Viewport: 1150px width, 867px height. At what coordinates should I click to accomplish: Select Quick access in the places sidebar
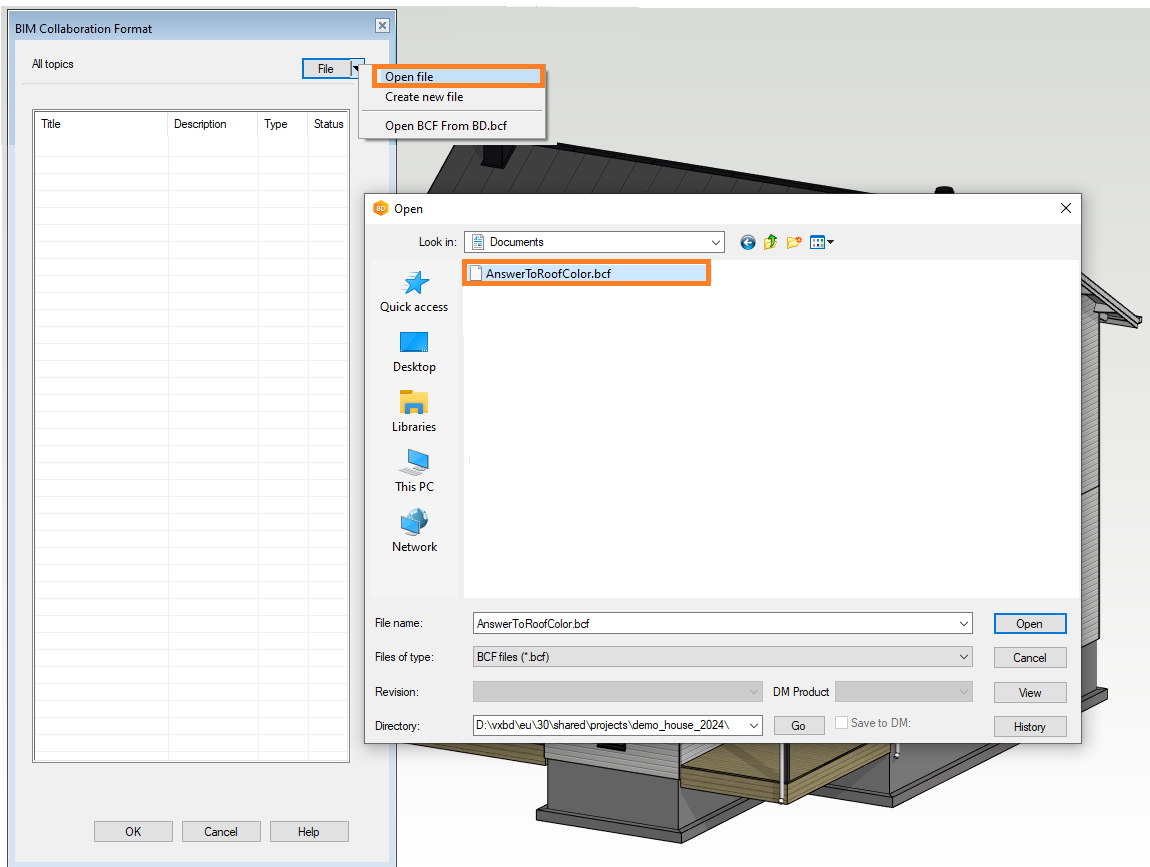pos(414,291)
